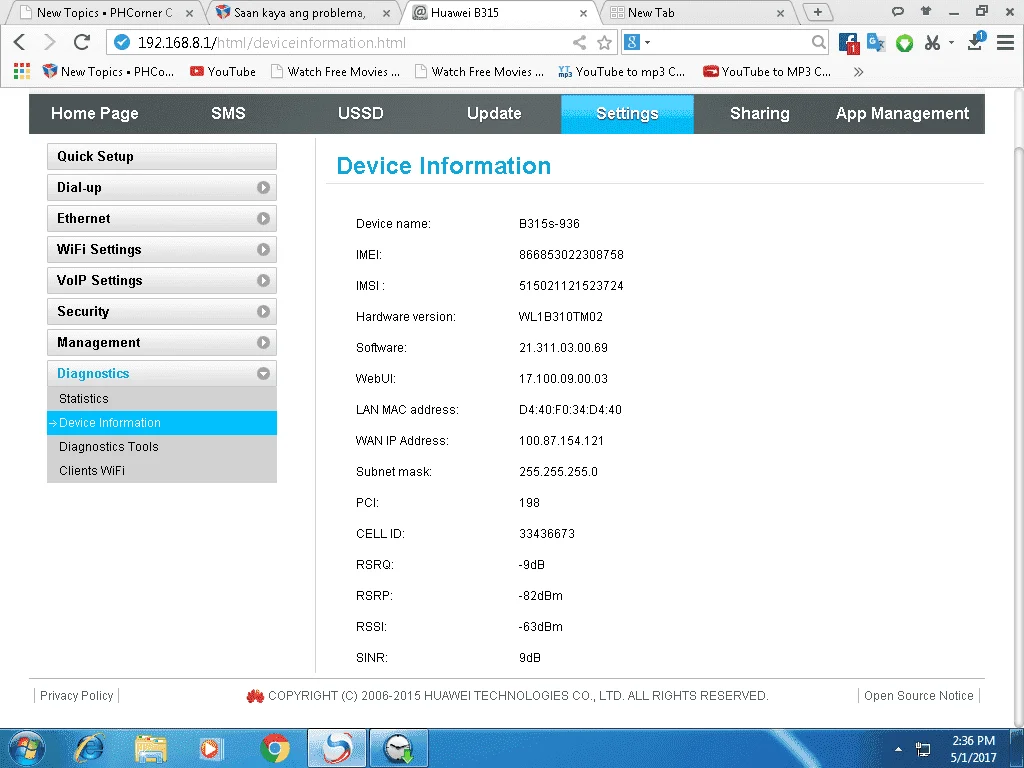Viewport: 1024px width, 768px height.
Task: Open the download manager clock taskbar icon
Action: point(399,748)
